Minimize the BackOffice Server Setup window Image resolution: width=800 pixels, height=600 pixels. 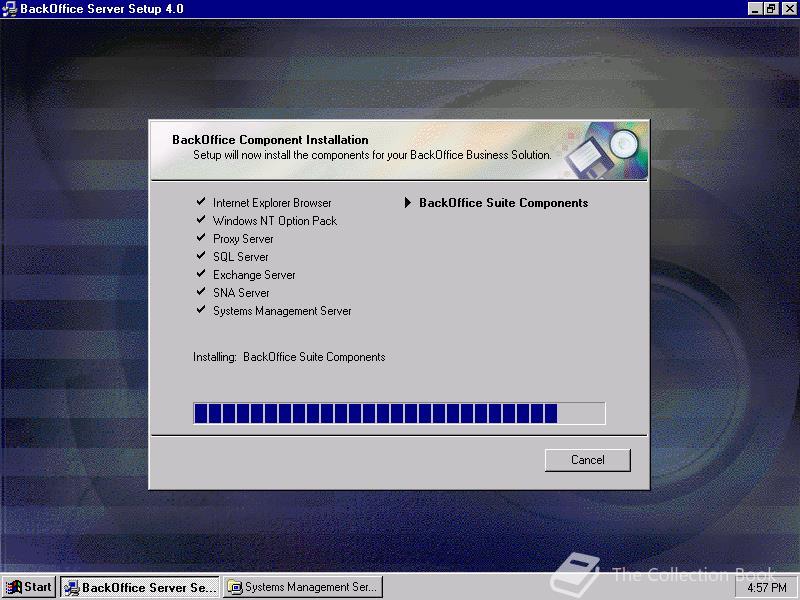point(755,9)
